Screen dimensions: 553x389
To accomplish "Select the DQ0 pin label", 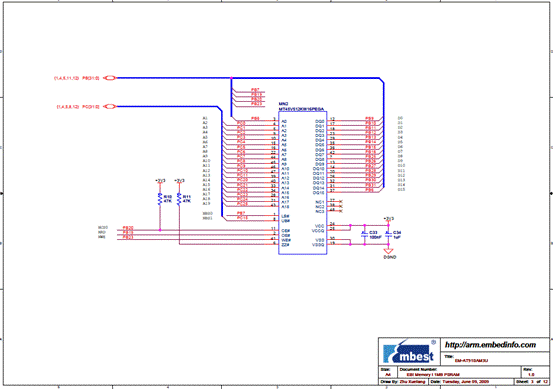I will (x=320, y=121).
